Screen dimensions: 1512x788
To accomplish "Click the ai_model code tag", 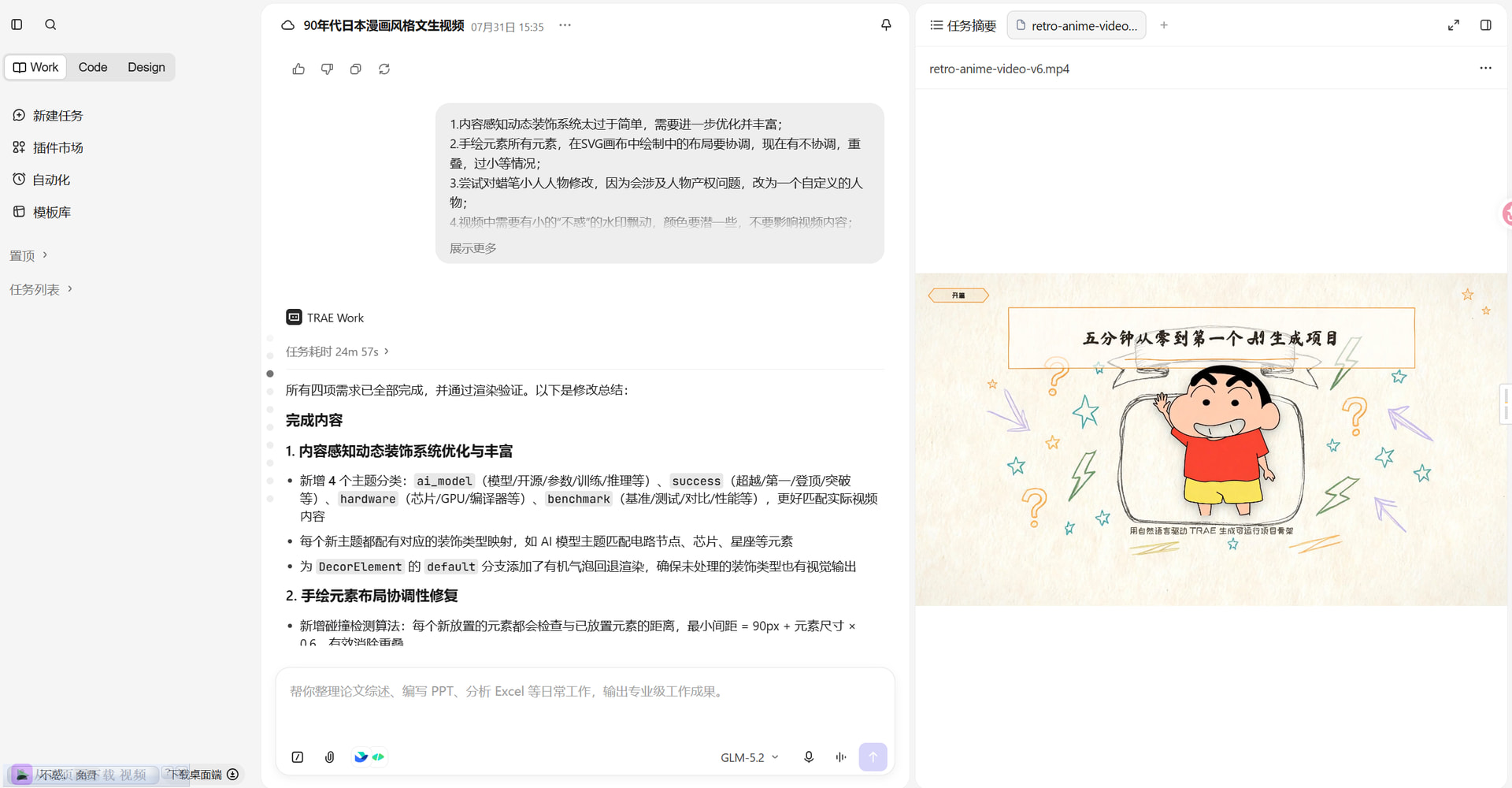I will point(444,481).
